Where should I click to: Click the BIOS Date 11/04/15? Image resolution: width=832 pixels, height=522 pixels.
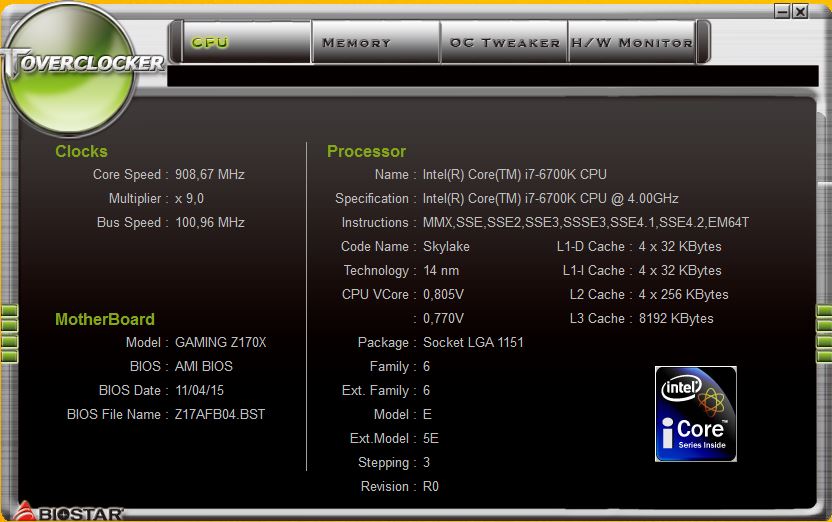[x=200, y=390]
